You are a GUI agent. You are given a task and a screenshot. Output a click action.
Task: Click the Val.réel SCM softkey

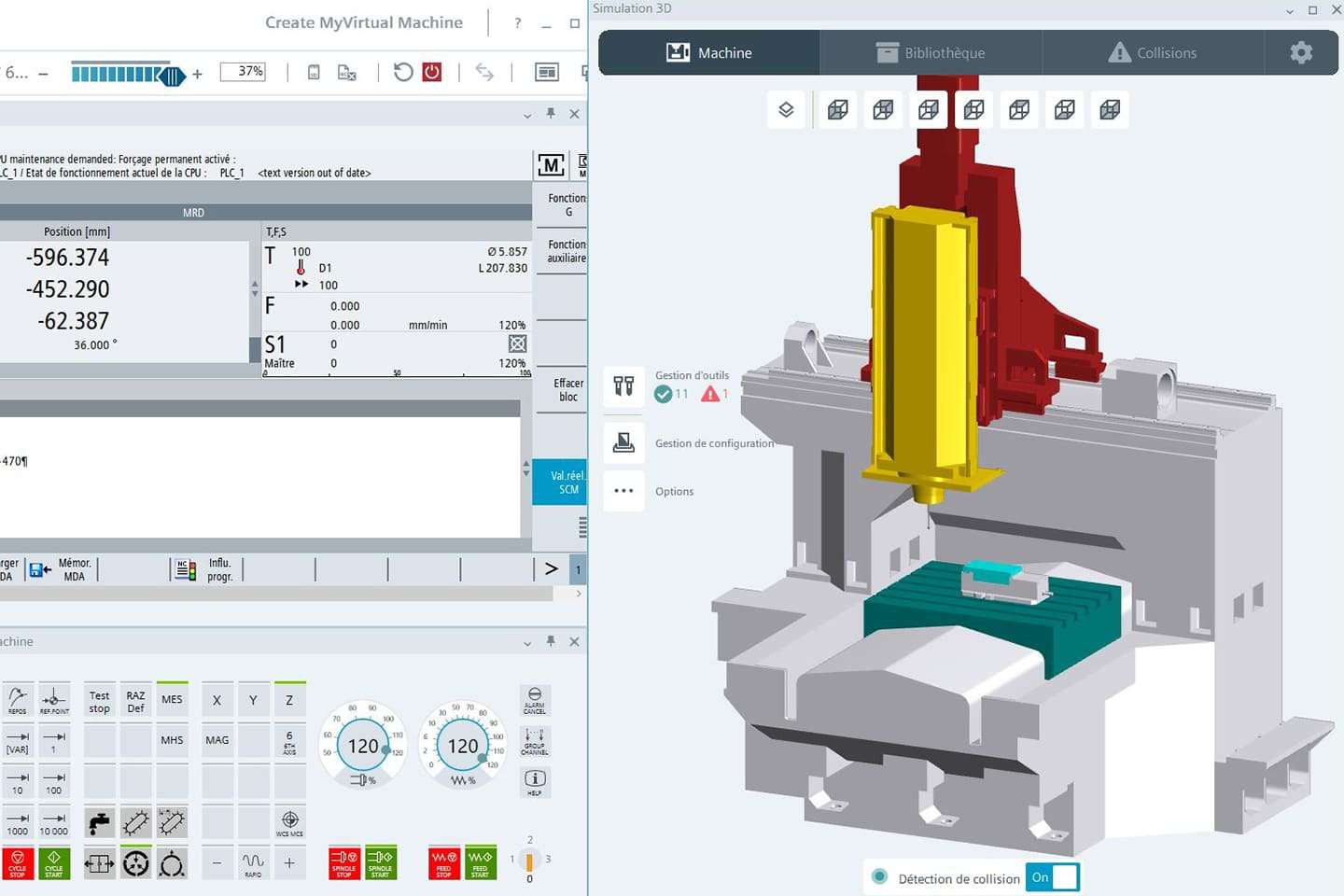(567, 483)
